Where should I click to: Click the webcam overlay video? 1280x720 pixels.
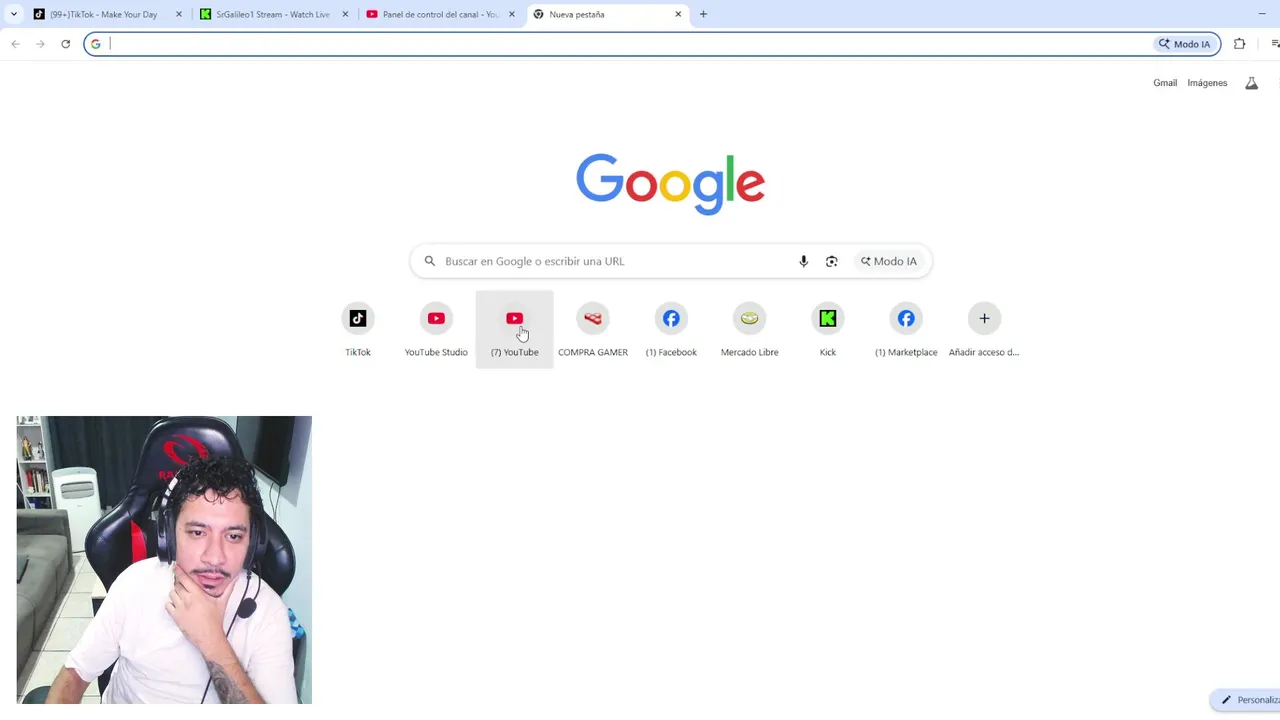164,560
